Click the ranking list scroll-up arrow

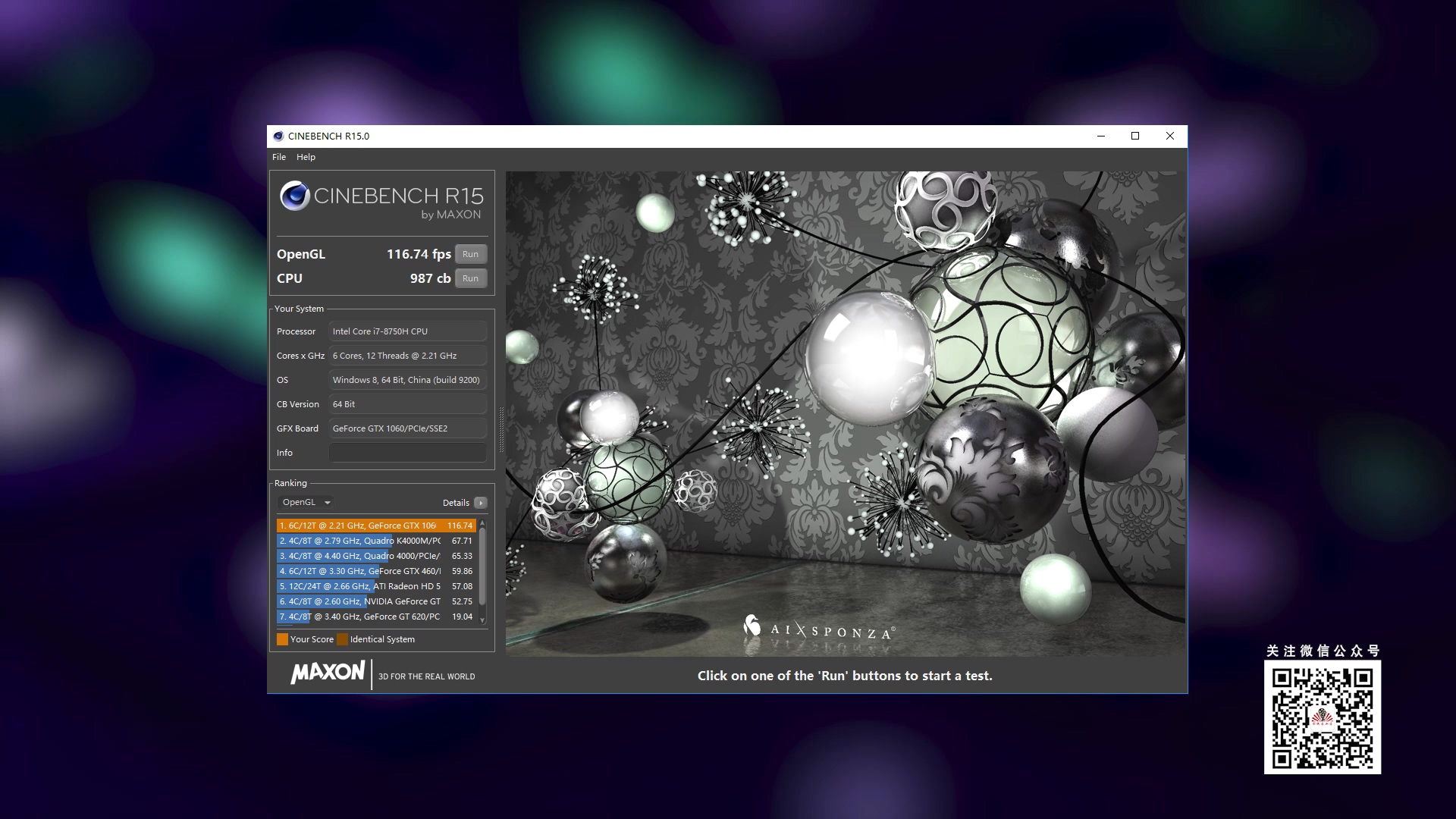(482, 525)
